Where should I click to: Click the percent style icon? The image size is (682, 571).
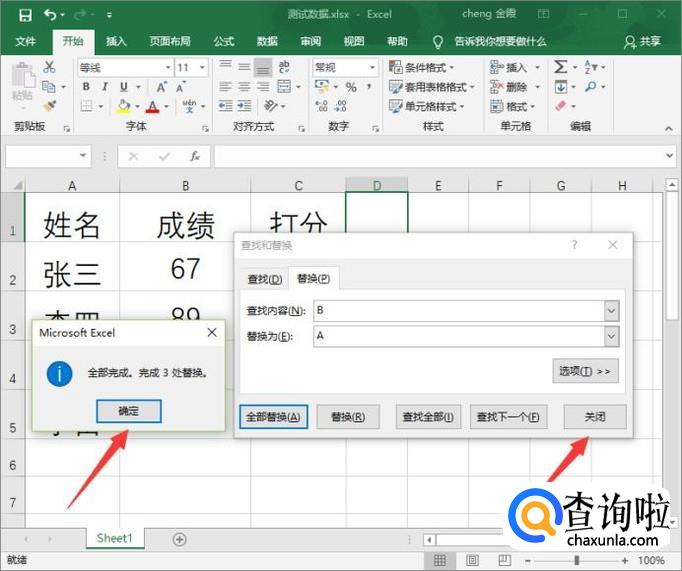coord(351,88)
